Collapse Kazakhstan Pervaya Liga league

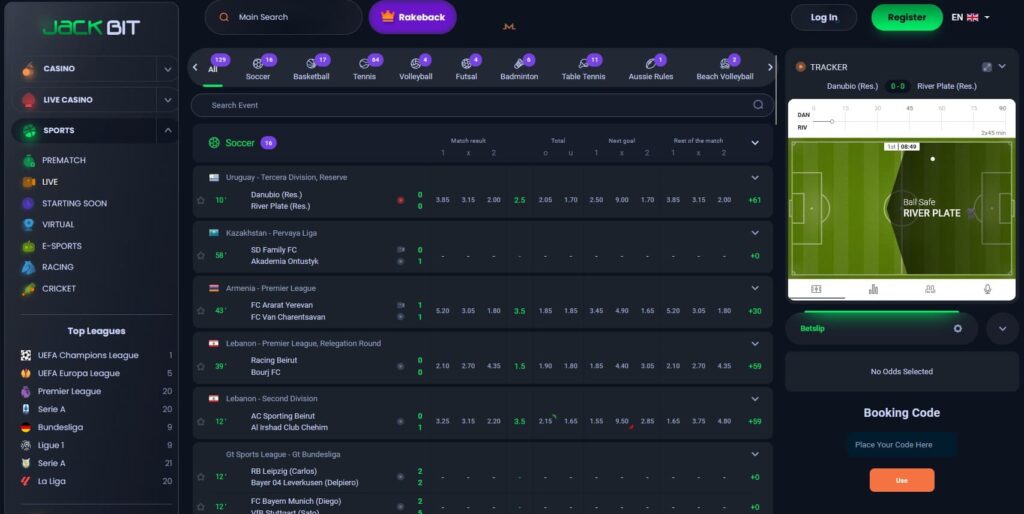(x=755, y=233)
